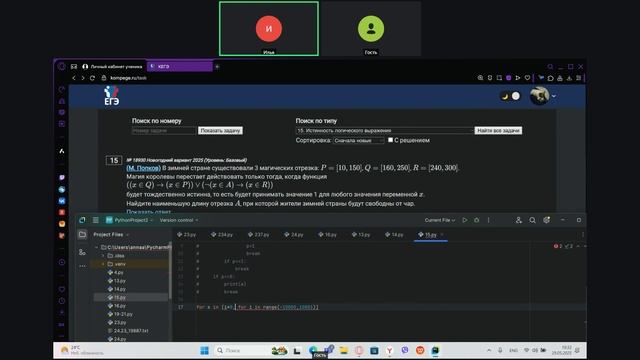Screen dimensions: 640x360
Task: Open browser downloads icon
Action: click(x=569, y=78)
